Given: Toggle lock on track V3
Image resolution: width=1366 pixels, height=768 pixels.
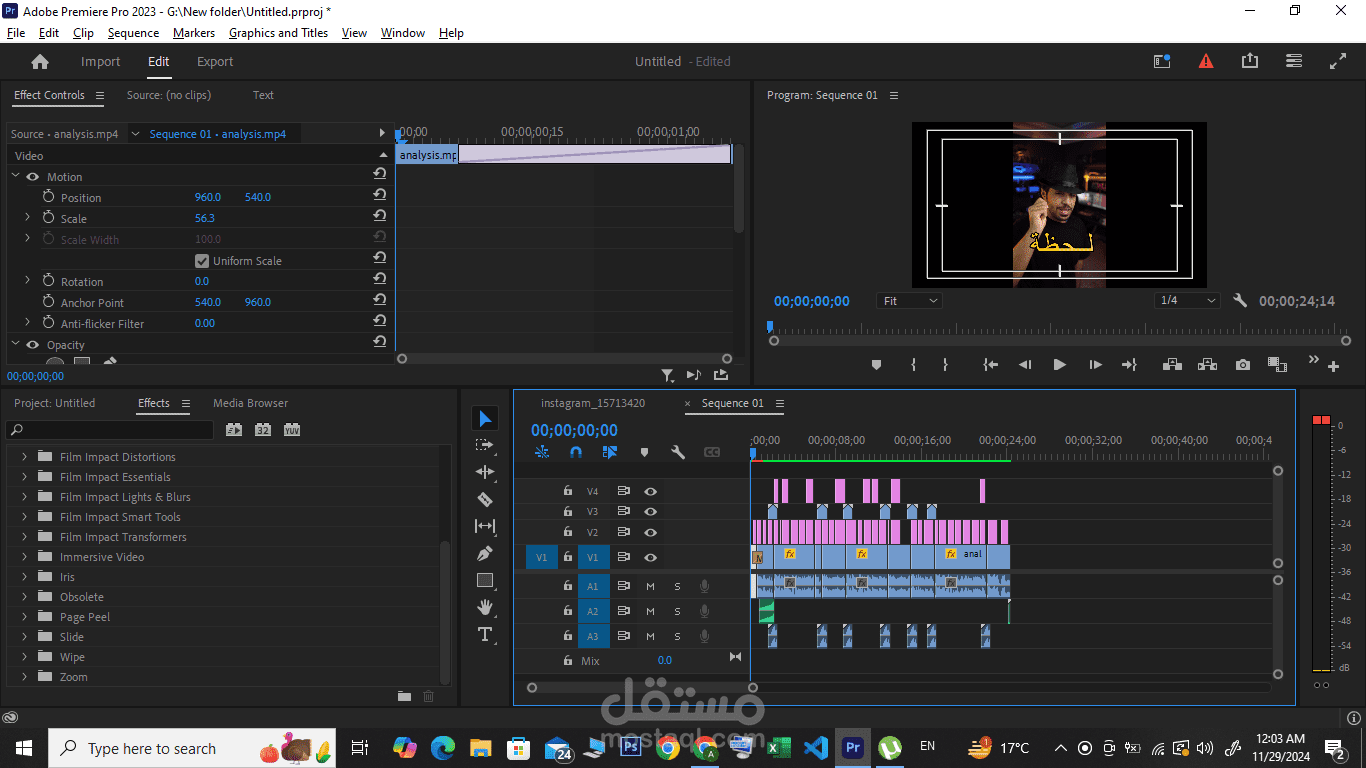Looking at the screenshot, I should coord(568,511).
